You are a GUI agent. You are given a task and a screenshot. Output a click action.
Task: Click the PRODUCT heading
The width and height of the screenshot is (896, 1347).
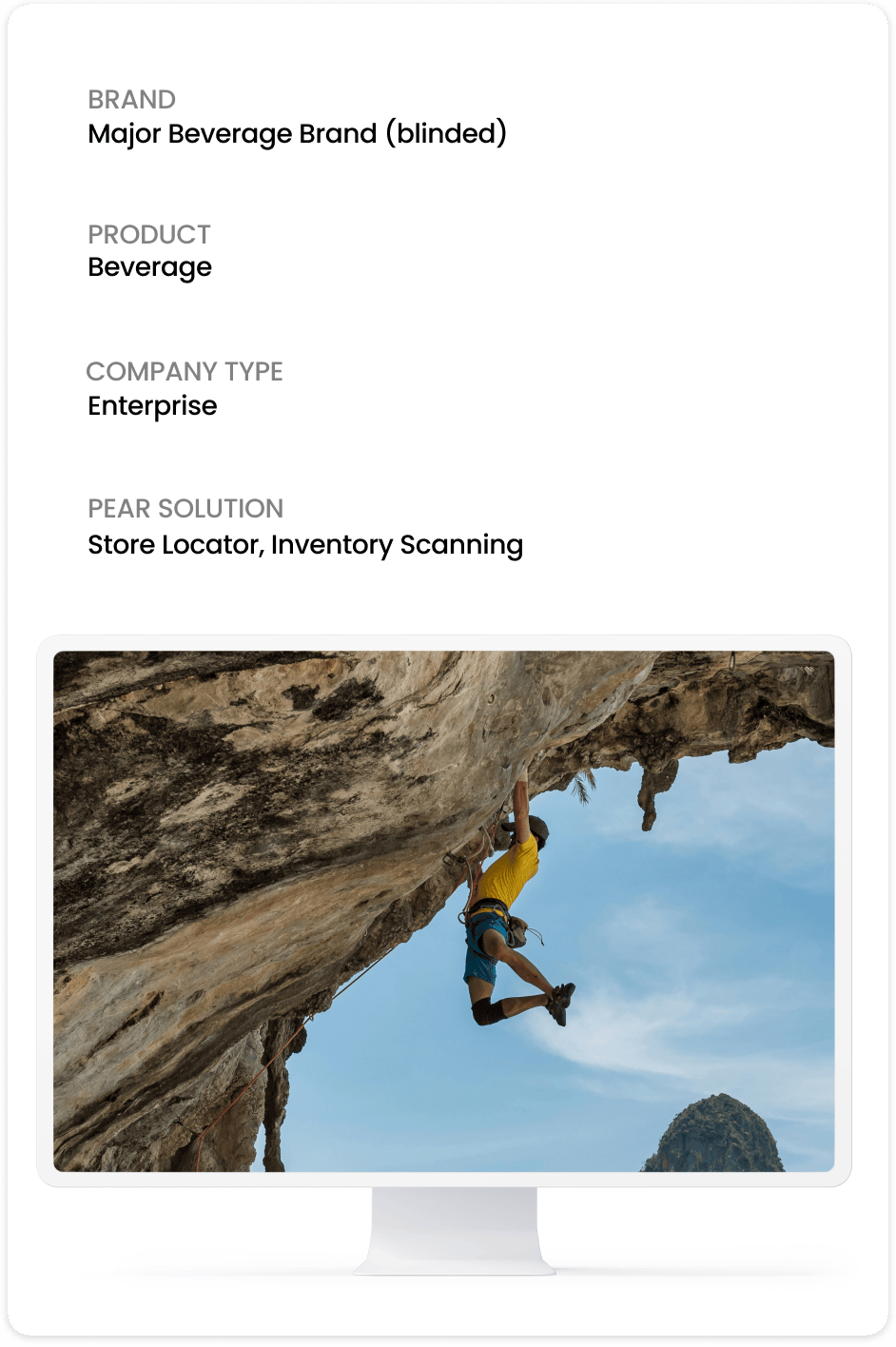149,234
